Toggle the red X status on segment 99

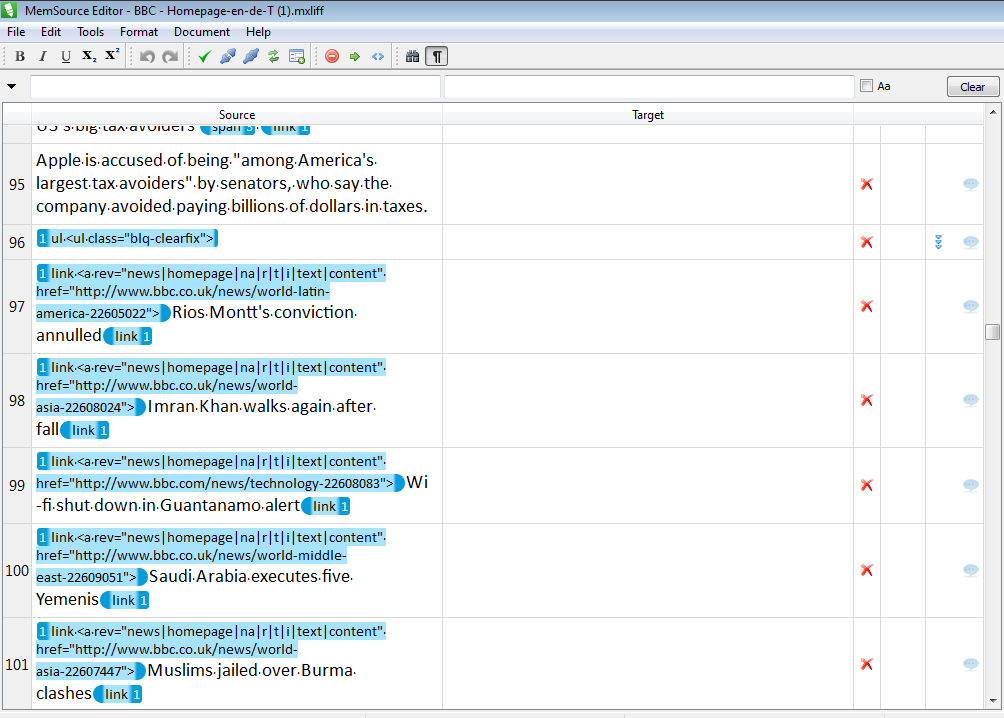[x=867, y=485]
